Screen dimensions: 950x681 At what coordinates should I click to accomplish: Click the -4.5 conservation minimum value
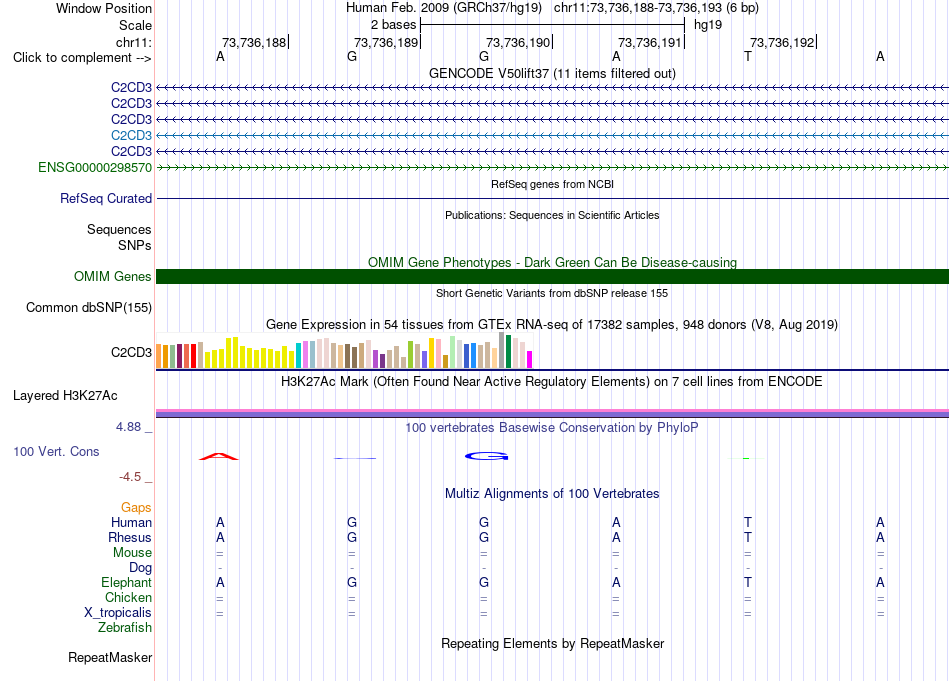click(x=130, y=477)
